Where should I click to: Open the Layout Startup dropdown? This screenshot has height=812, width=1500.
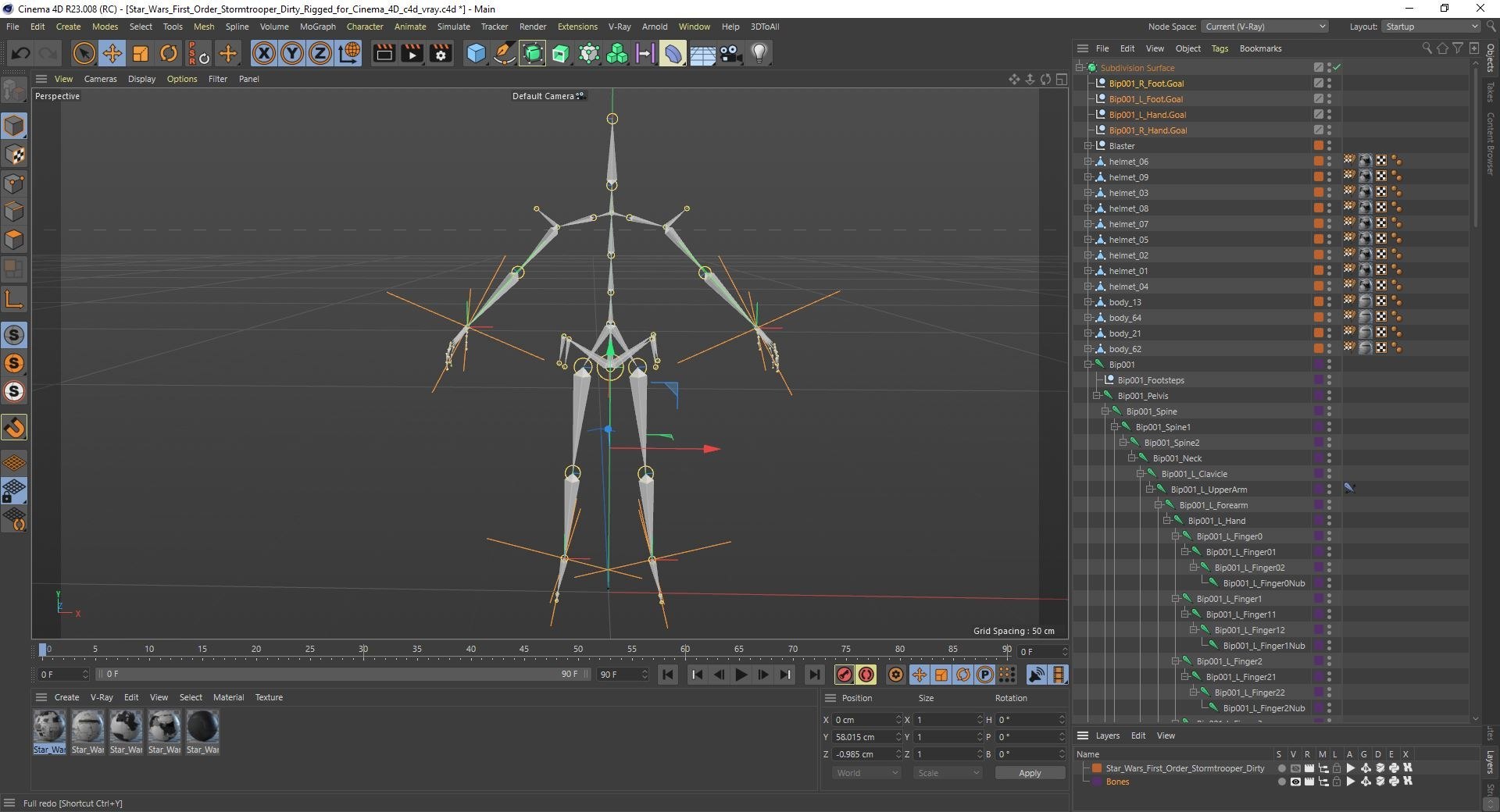[1431, 27]
